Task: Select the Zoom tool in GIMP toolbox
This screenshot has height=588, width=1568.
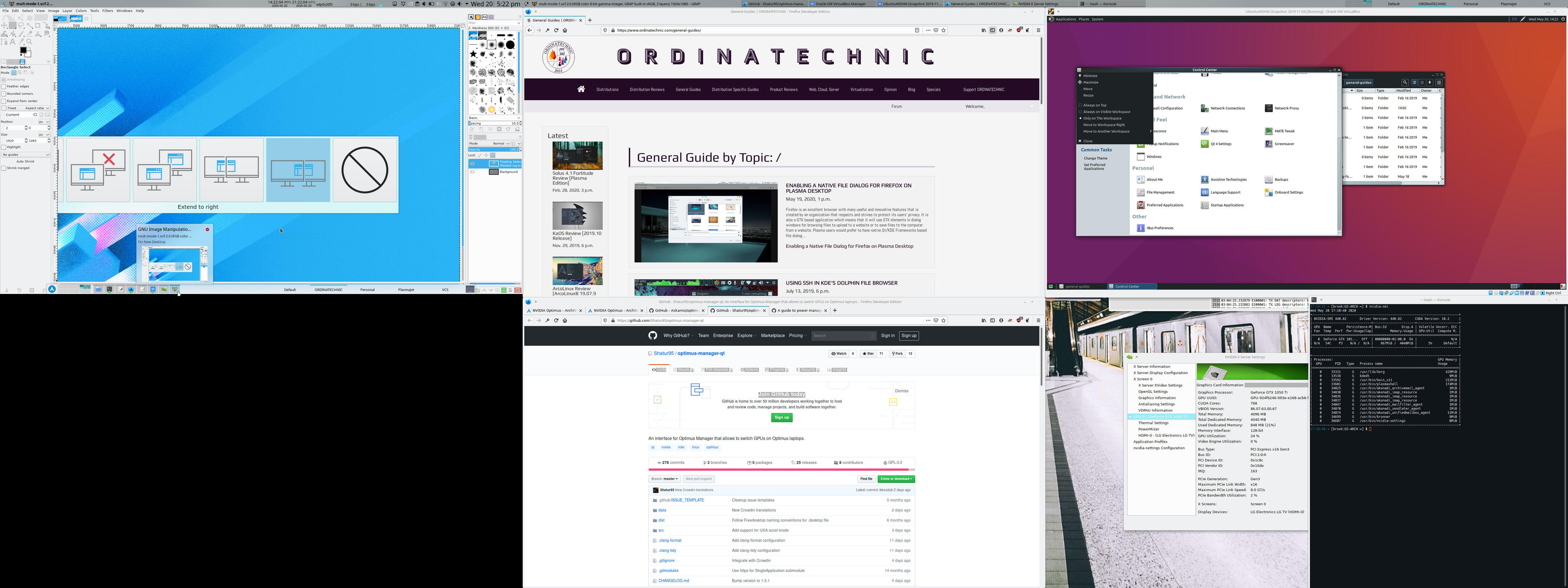Action: point(29,42)
